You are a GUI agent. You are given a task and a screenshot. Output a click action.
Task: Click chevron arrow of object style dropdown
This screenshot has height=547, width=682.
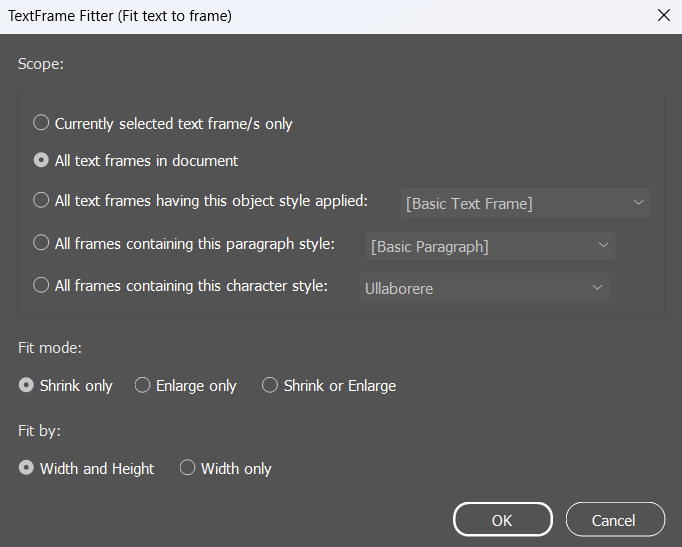point(638,203)
